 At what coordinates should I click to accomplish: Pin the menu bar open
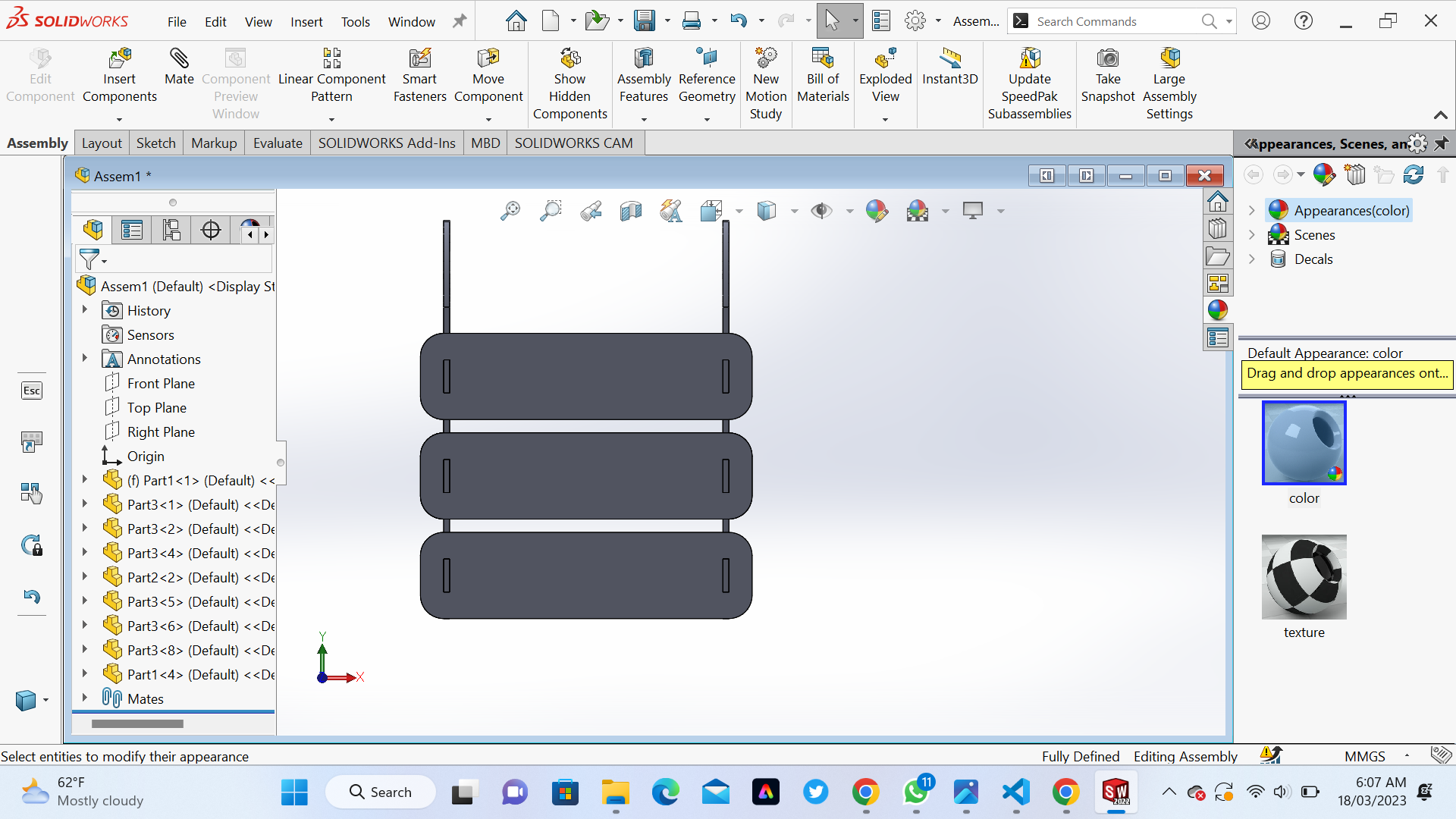[x=460, y=21]
